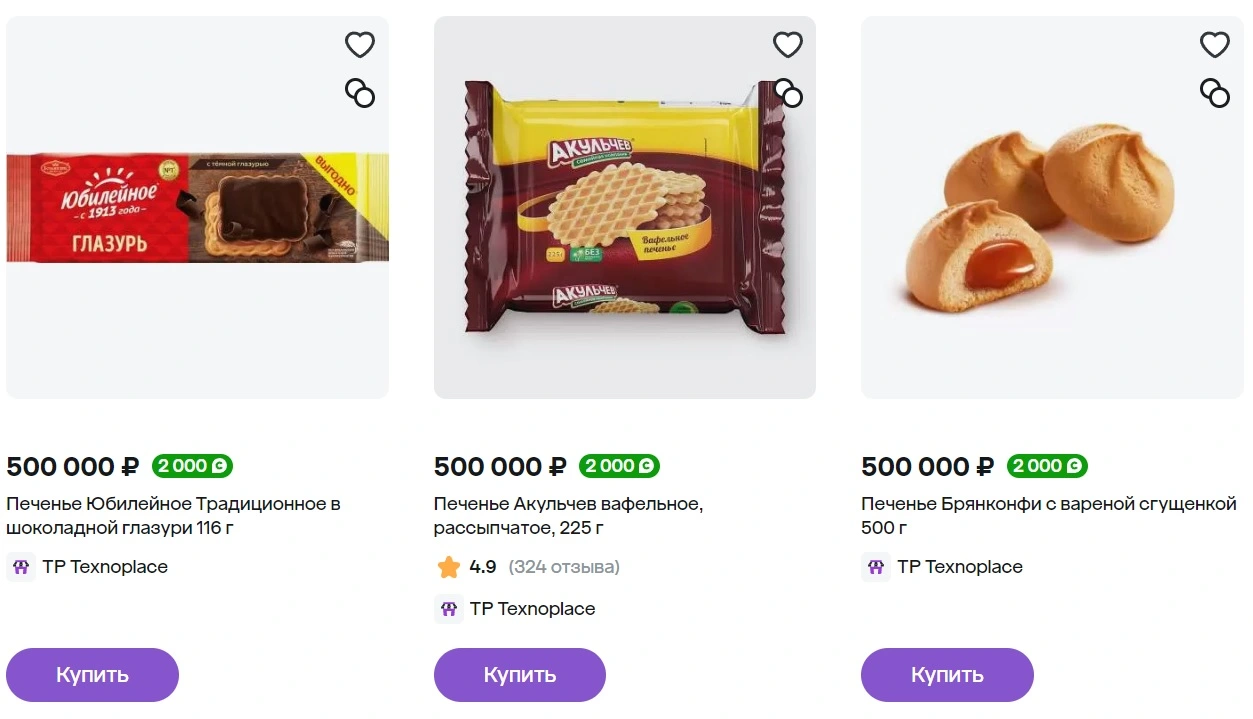Click Купить for Акульчев waffle cookies
This screenshot has height=719, width=1253.
tap(520, 675)
